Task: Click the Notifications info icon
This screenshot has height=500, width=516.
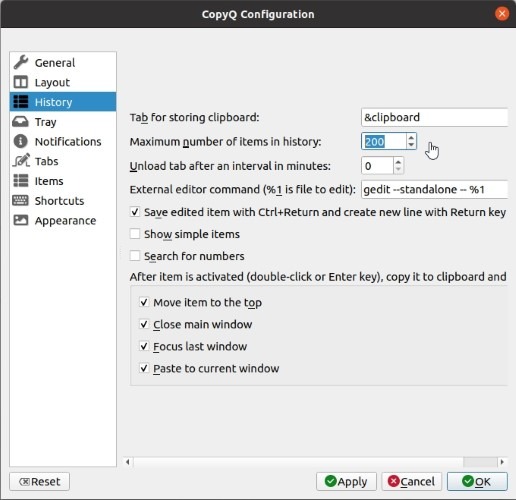Action: click(21, 141)
